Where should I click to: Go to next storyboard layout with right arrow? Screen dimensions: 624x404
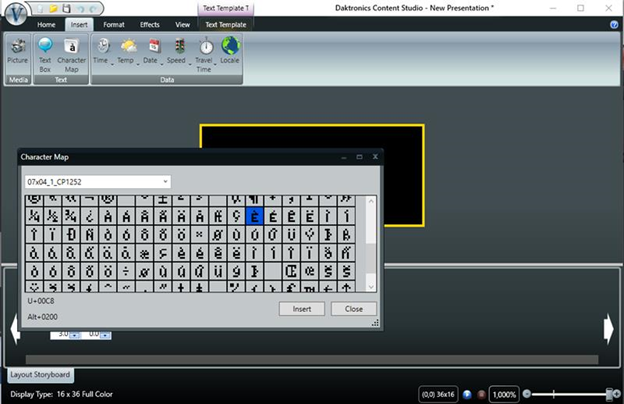(x=609, y=329)
